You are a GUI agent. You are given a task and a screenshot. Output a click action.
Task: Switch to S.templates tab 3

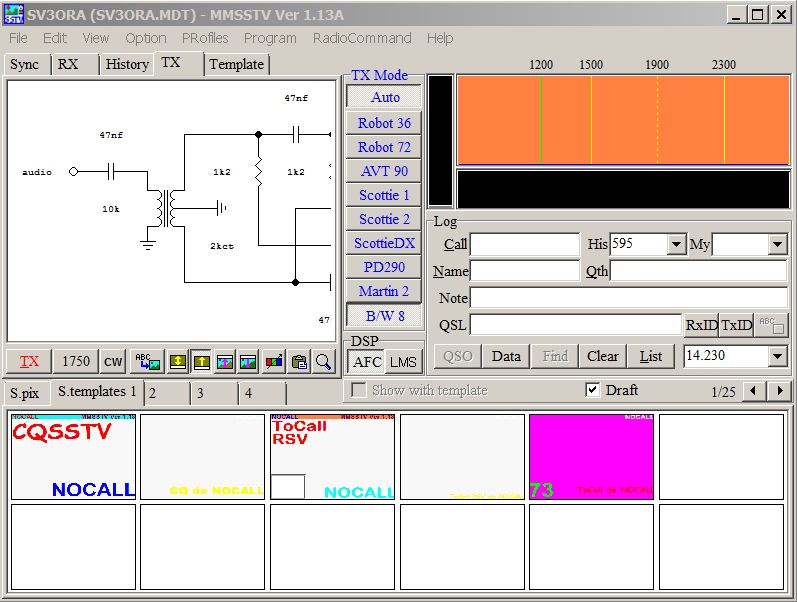tap(214, 393)
